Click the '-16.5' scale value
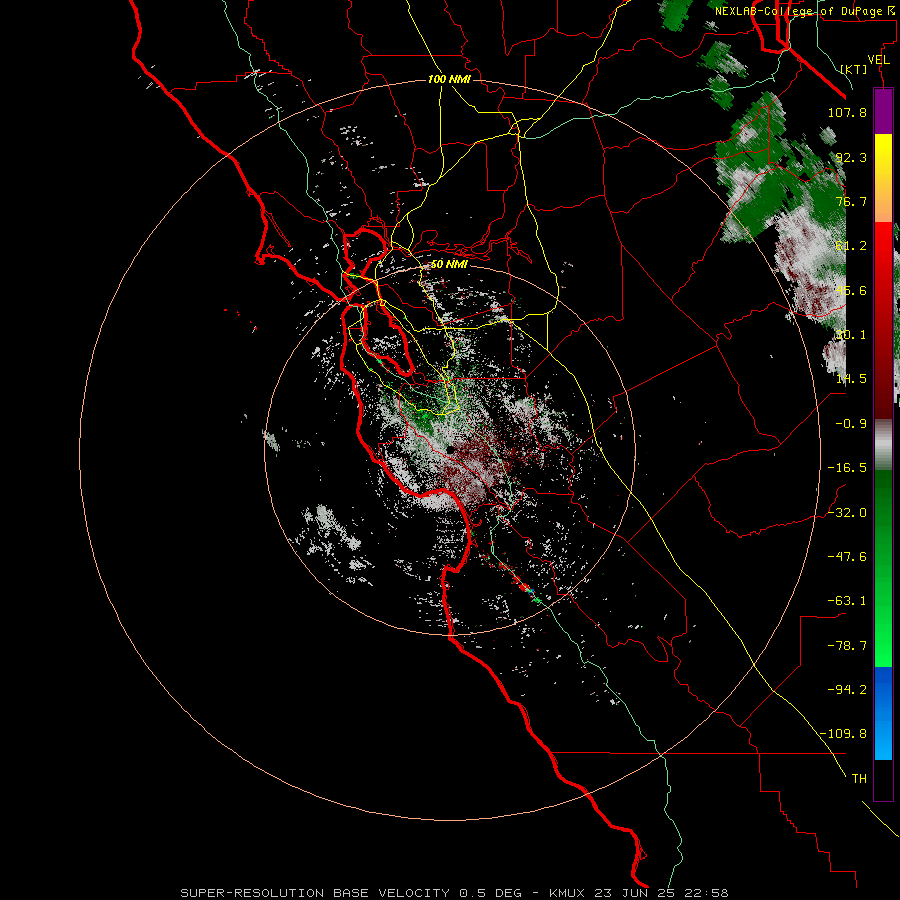Image resolution: width=900 pixels, height=900 pixels. click(x=847, y=468)
